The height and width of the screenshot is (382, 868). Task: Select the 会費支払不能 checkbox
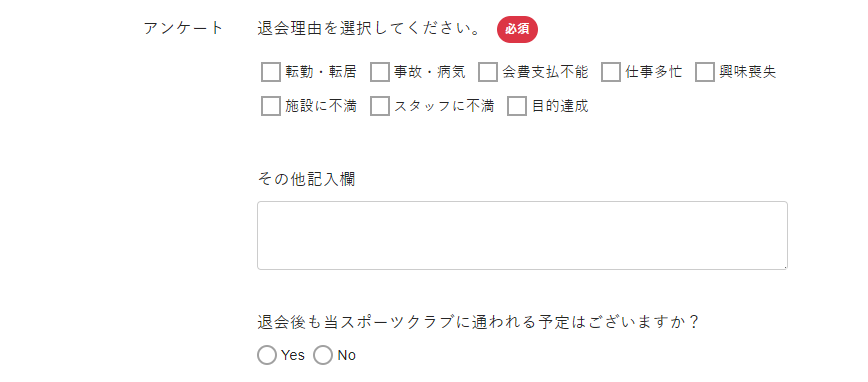coord(488,72)
